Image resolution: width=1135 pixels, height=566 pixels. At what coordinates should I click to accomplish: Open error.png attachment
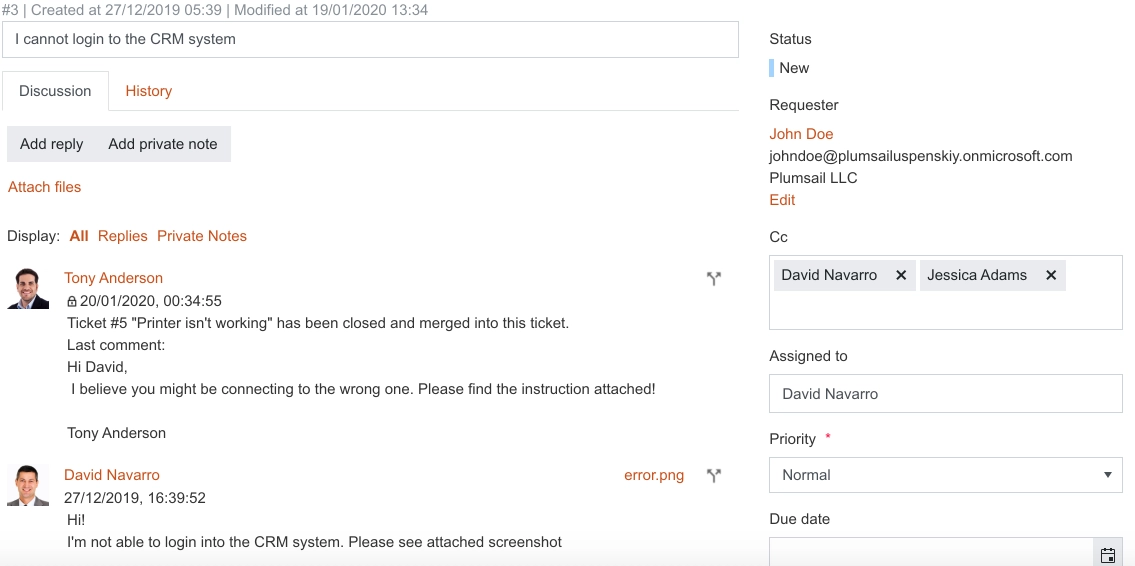coord(654,476)
